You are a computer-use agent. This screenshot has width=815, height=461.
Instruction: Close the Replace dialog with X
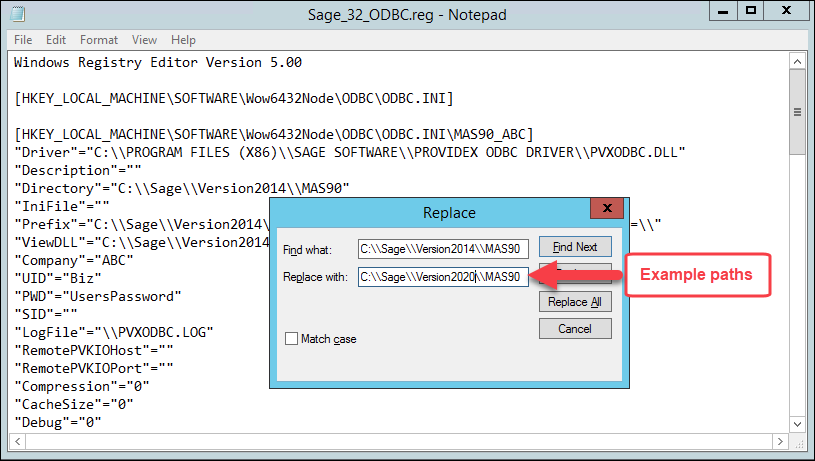(x=607, y=208)
